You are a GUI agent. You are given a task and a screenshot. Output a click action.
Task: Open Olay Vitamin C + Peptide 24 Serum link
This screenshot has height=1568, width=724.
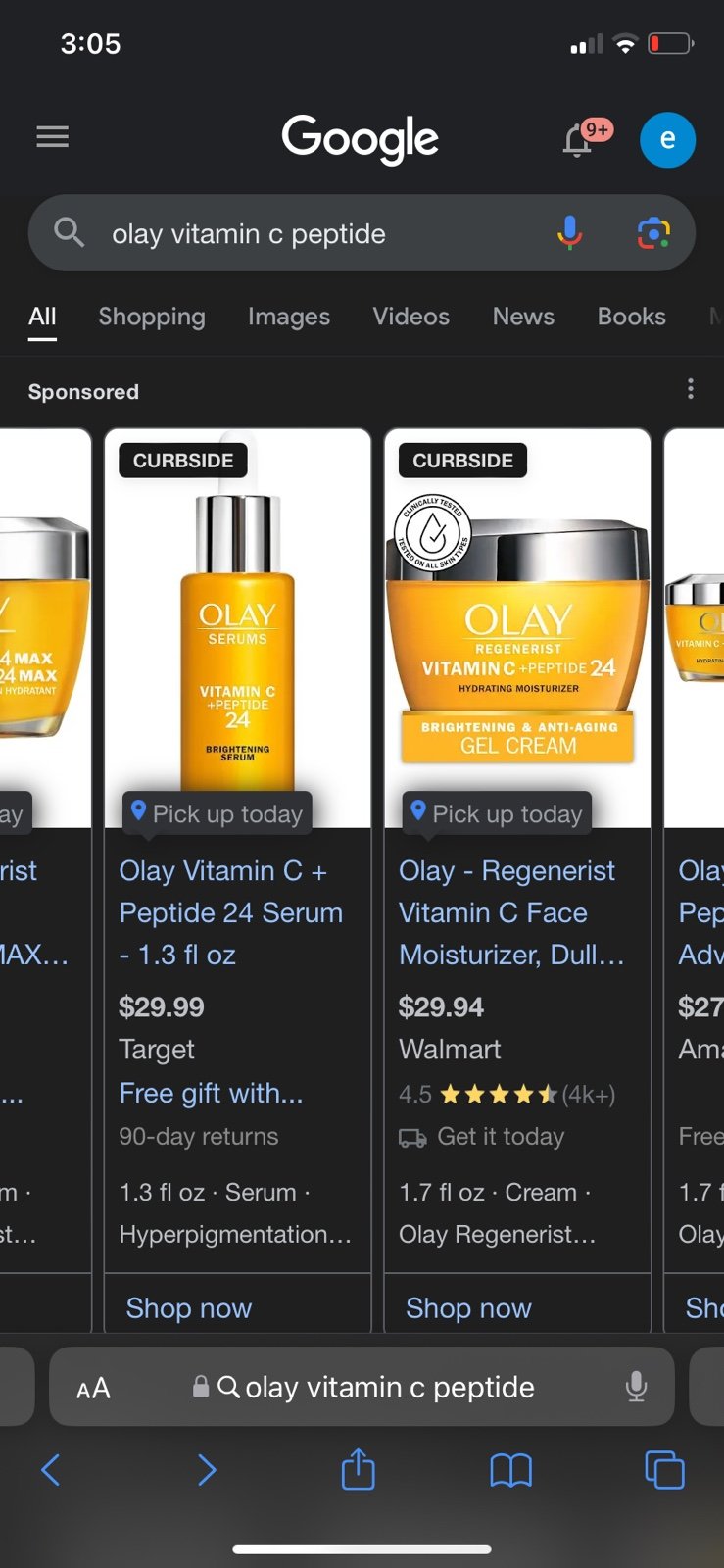click(231, 912)
